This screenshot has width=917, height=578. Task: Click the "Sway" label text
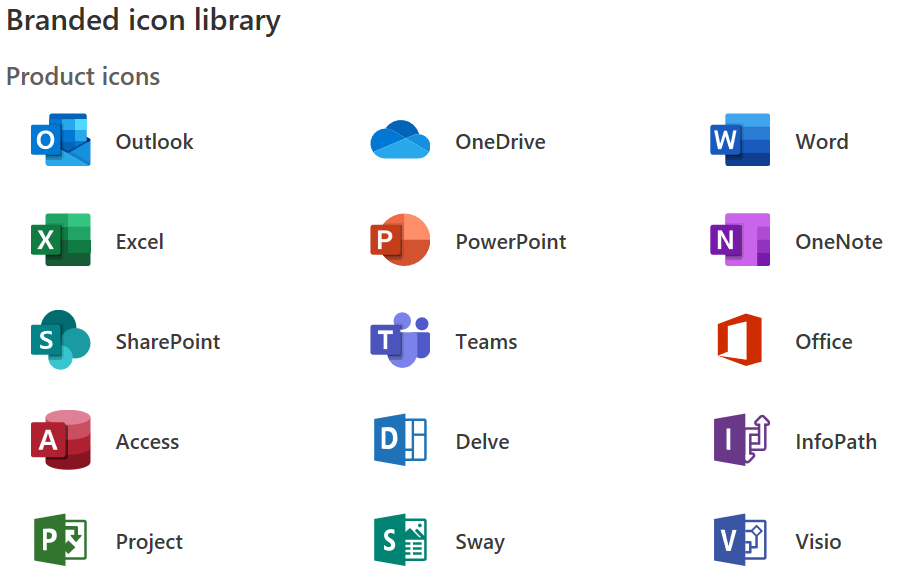point(480,542)
